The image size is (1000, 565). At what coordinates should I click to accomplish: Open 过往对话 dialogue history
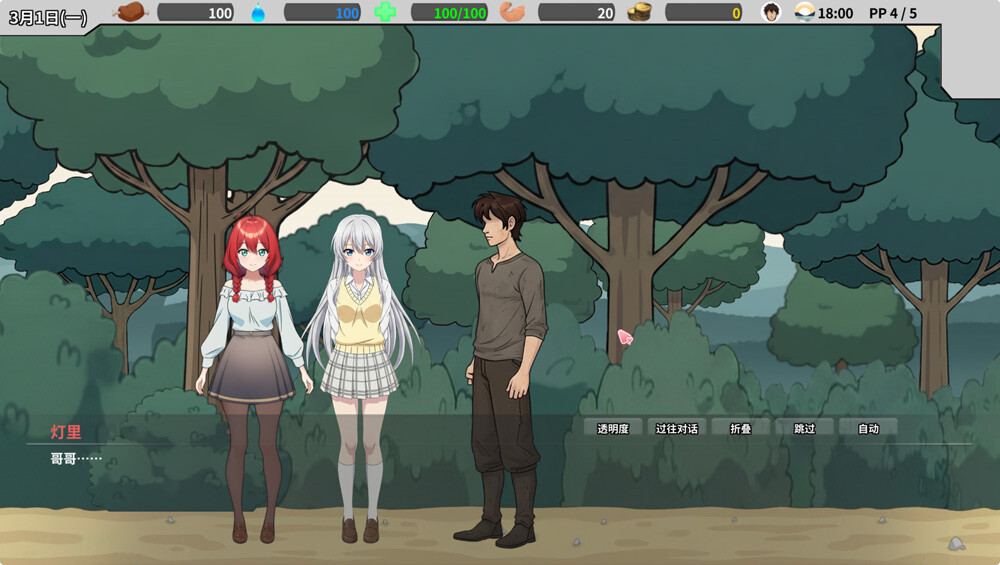[x=677, y=429]
